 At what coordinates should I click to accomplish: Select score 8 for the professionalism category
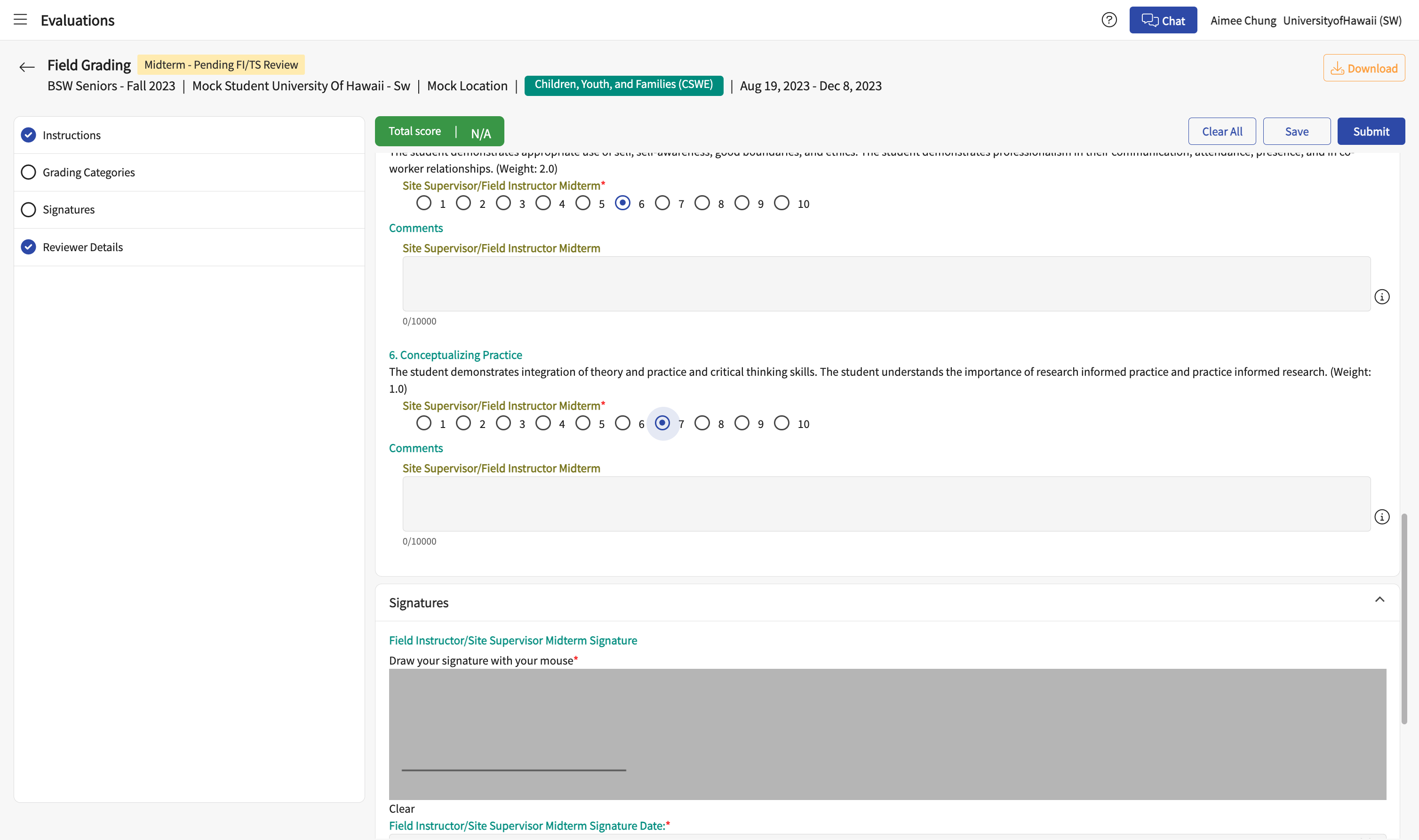click(702, 203)
